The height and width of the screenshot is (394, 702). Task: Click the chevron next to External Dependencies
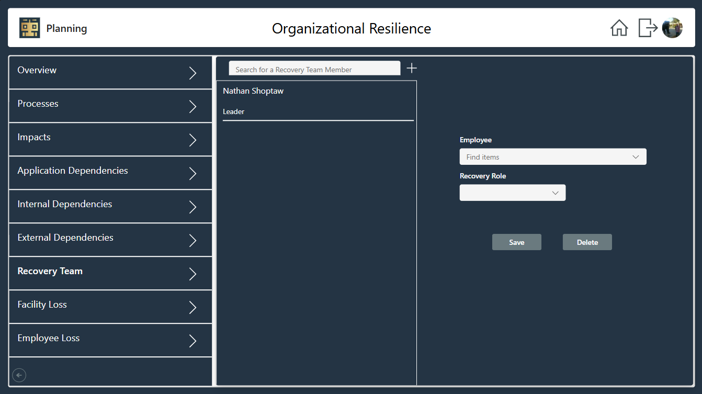[x=193, y=241]
